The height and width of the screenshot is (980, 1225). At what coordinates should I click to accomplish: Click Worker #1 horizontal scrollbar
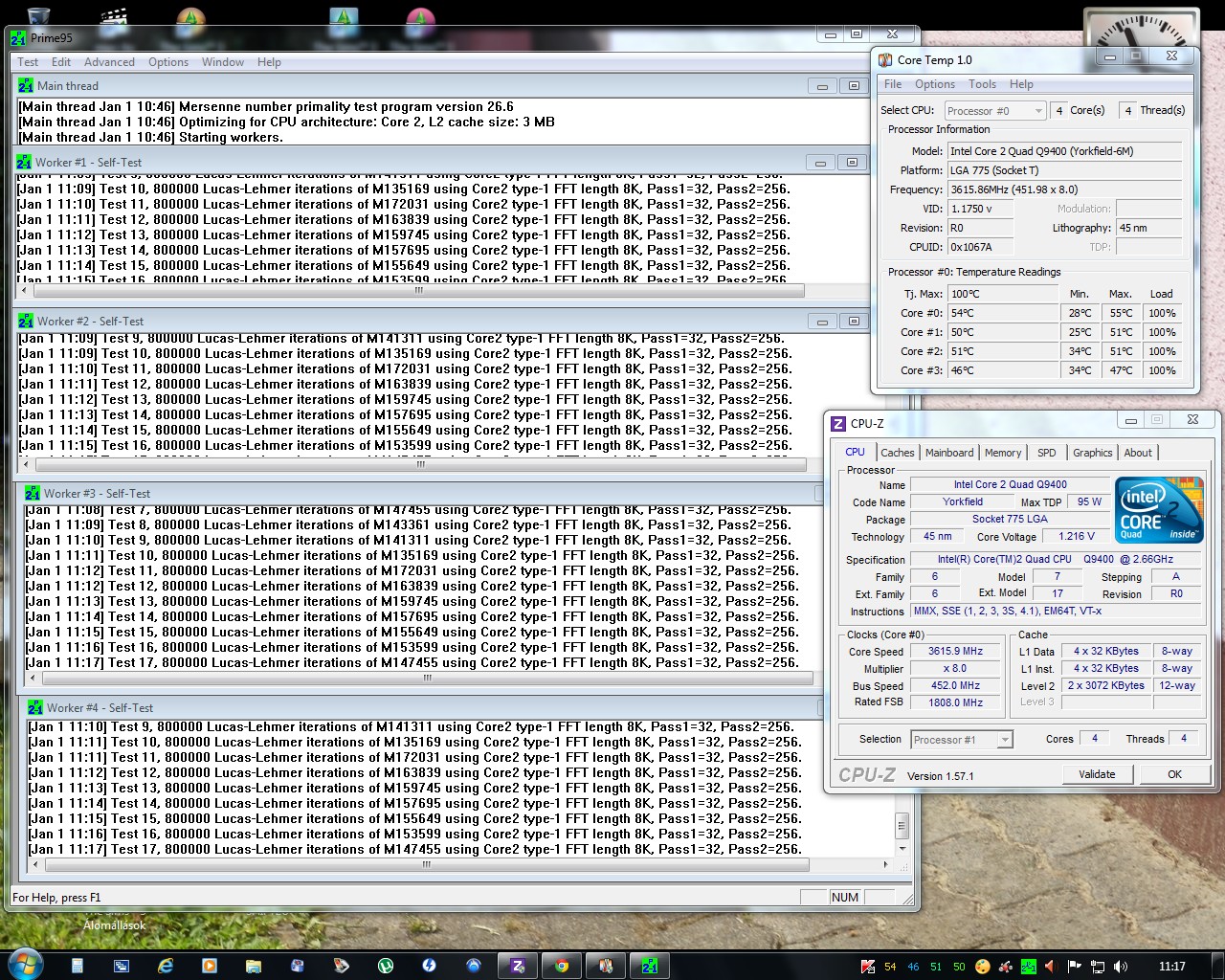[x=418, y=290]
